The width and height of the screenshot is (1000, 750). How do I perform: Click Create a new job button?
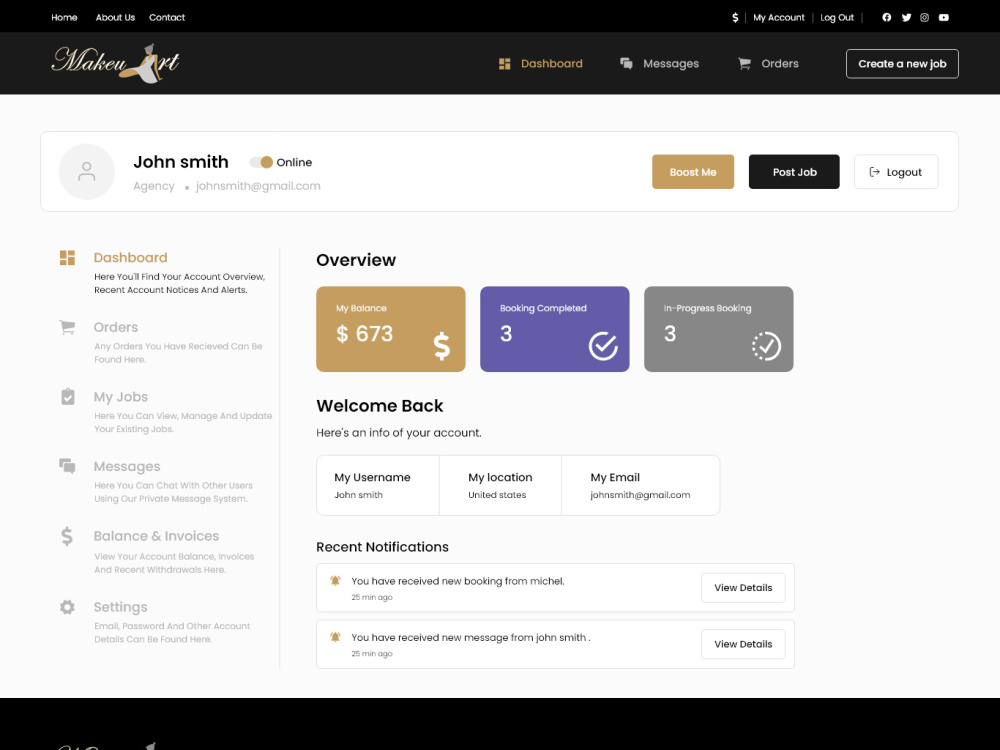pos(902,64)
